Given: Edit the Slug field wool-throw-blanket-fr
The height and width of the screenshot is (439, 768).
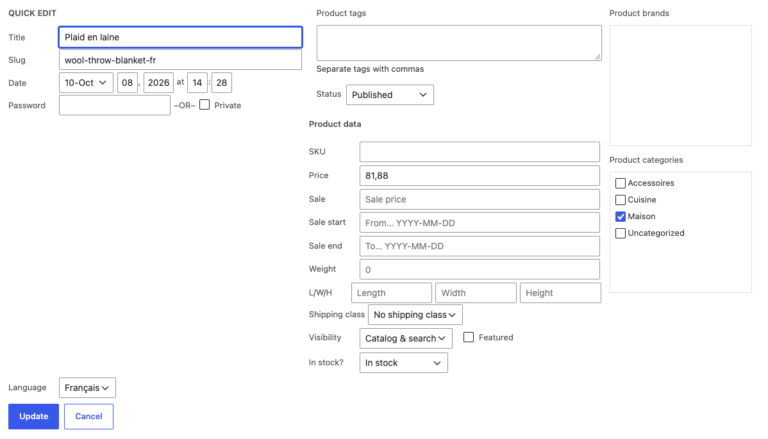Looking at the screenshot, I should tap(180, 60).
